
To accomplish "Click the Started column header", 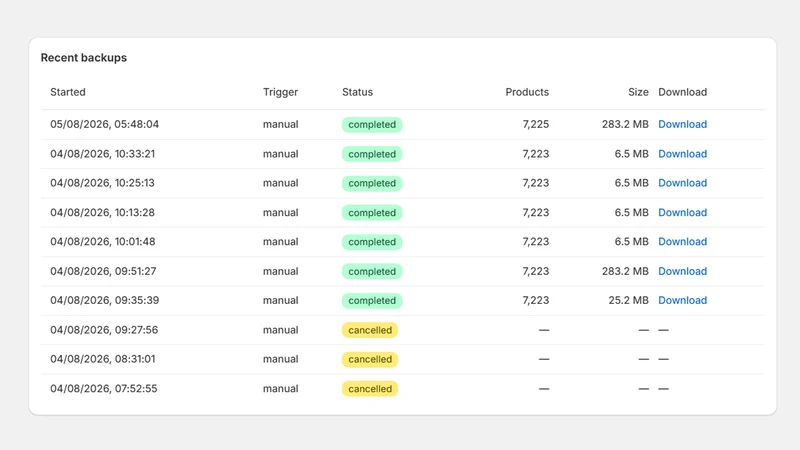I will click(x=68, y=92).
